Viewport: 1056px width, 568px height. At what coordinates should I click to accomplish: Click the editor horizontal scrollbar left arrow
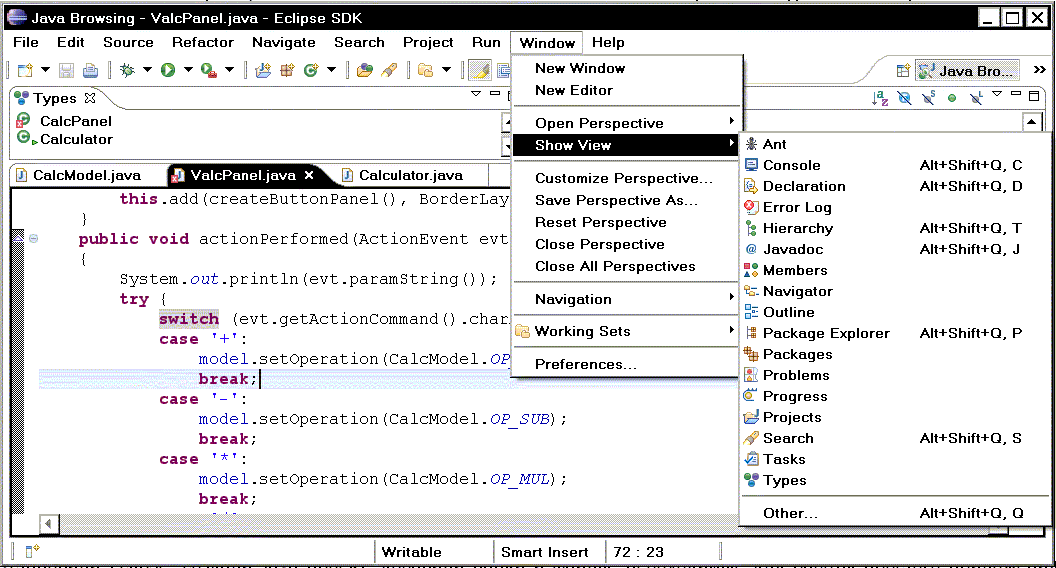click(x=48, y=524)
